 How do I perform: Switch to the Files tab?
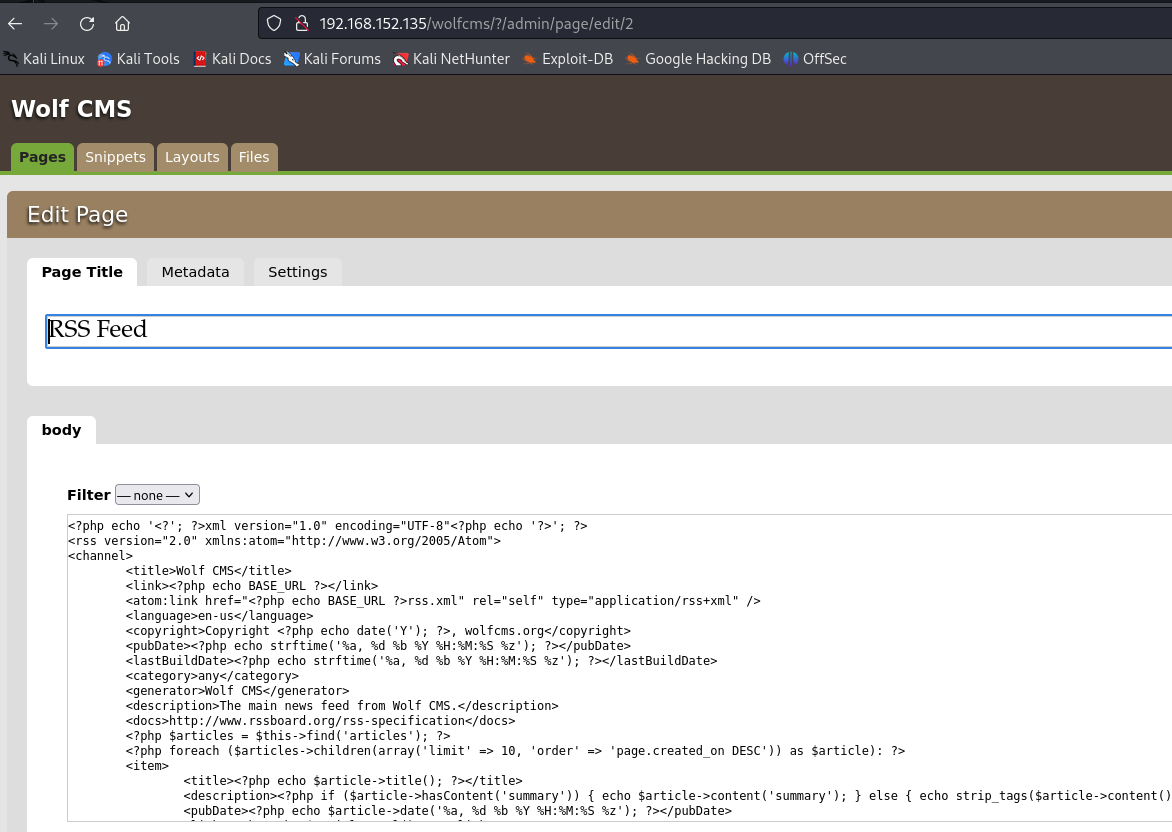[254, 157]
